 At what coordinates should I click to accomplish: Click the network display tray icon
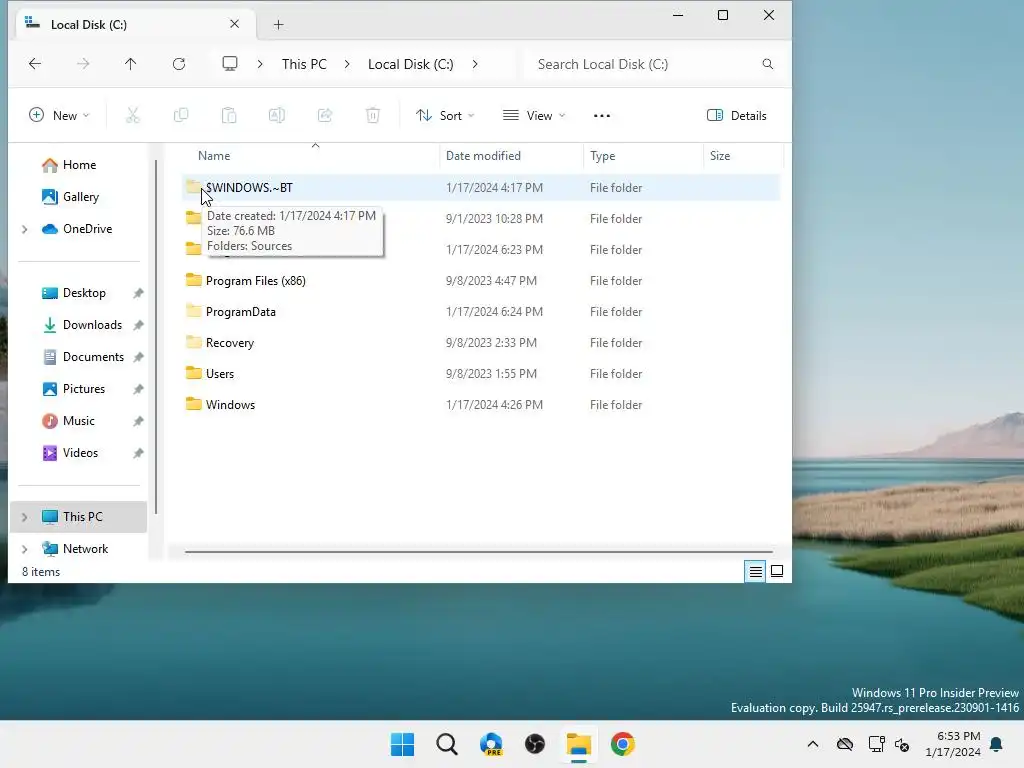[x=876, y=744]
